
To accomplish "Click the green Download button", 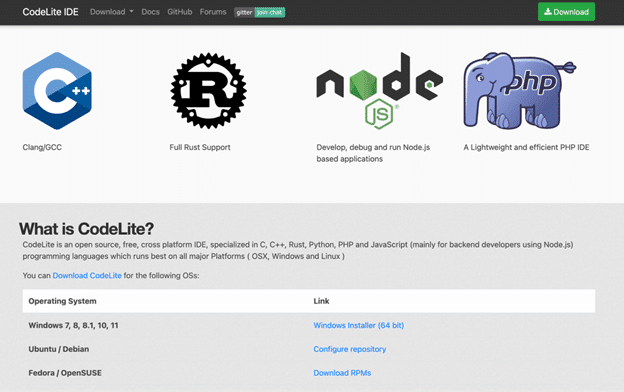I will click(566, 12).
